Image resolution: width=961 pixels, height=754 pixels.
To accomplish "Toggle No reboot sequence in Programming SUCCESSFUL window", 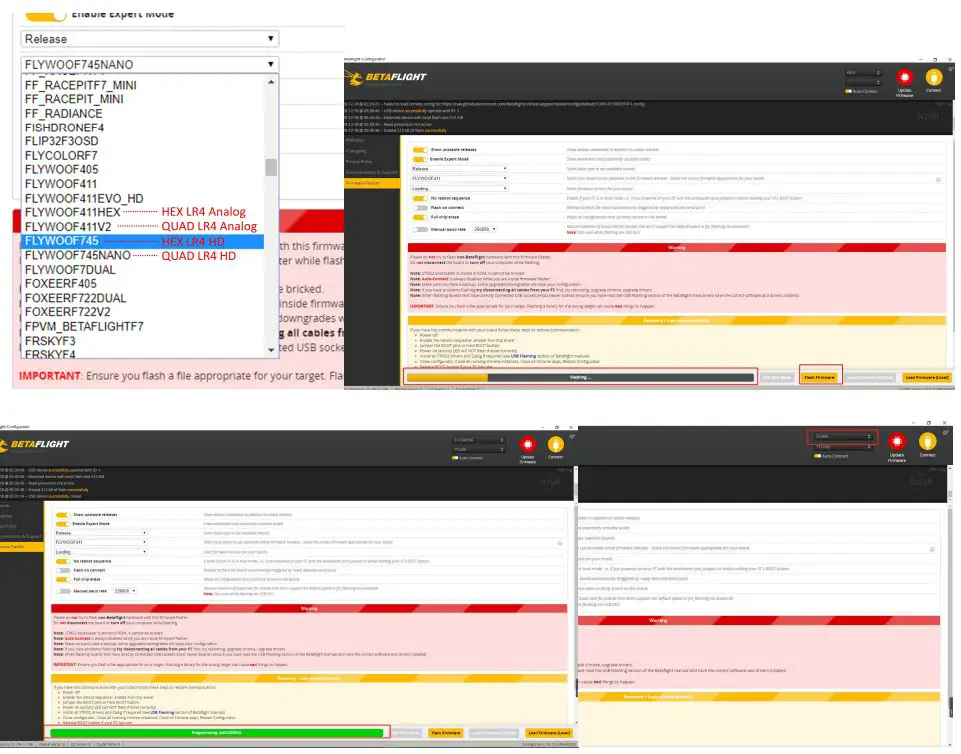I will tap(63, 561).
